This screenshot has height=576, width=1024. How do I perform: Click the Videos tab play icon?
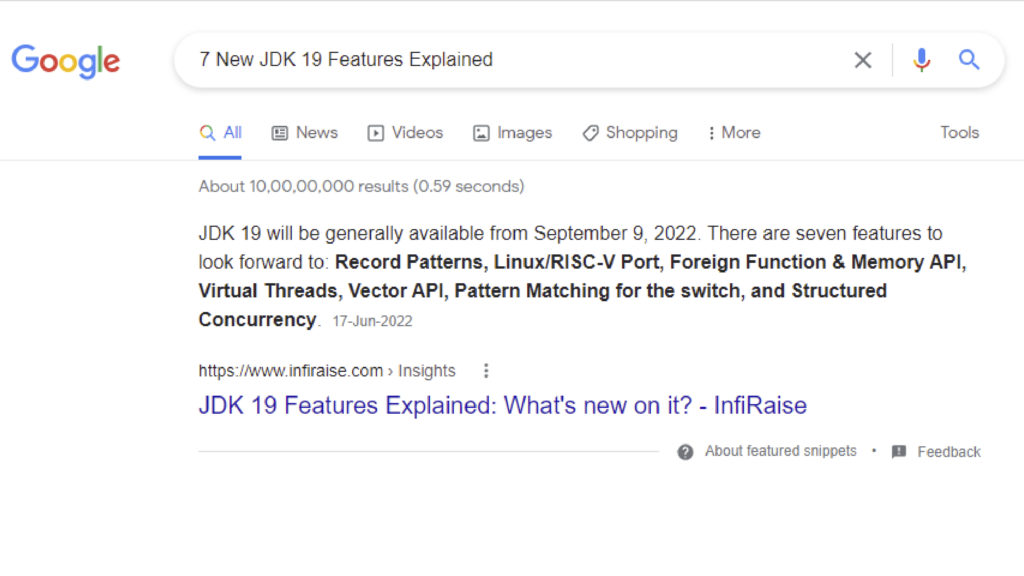point(376,133)
